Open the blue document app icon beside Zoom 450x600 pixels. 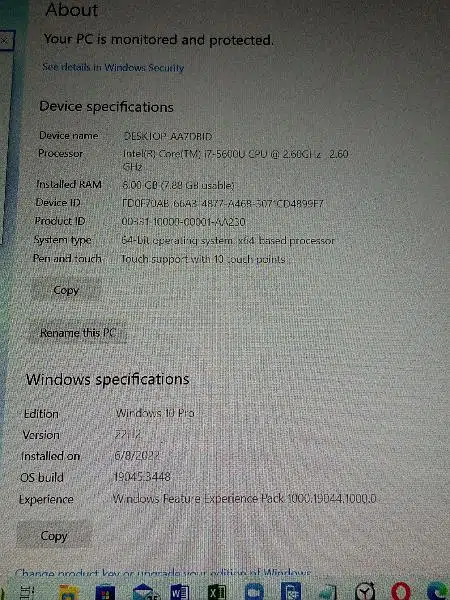(x=291, y=592)
